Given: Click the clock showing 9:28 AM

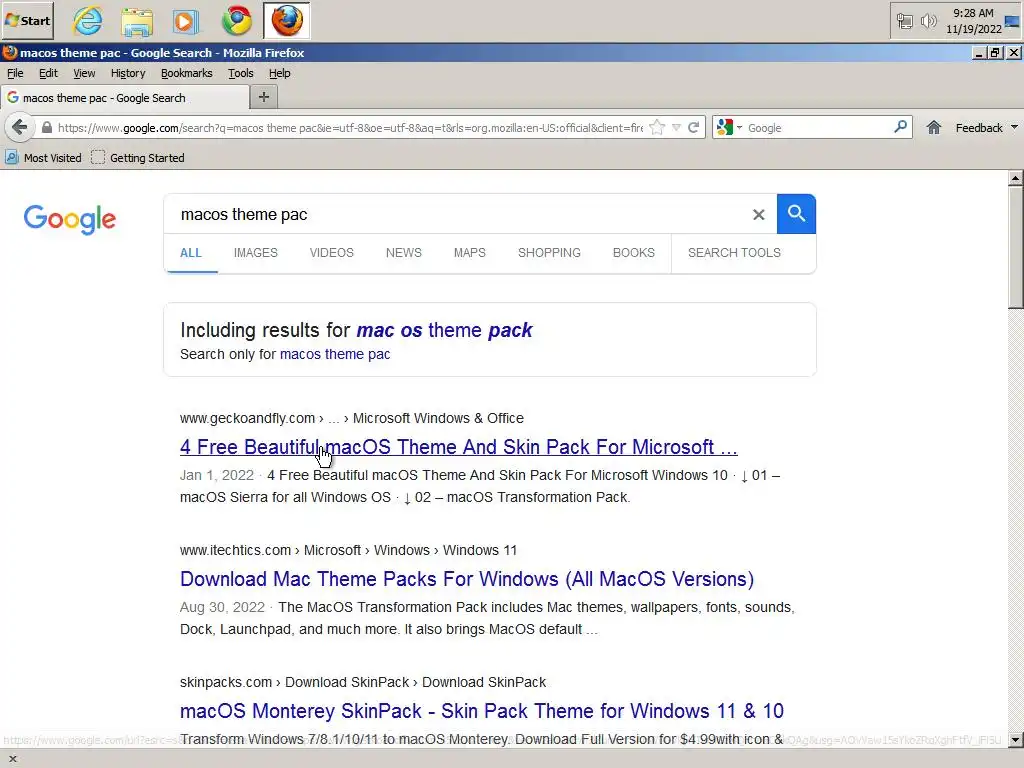Looking at the screenshot, I should pos(973,13).
